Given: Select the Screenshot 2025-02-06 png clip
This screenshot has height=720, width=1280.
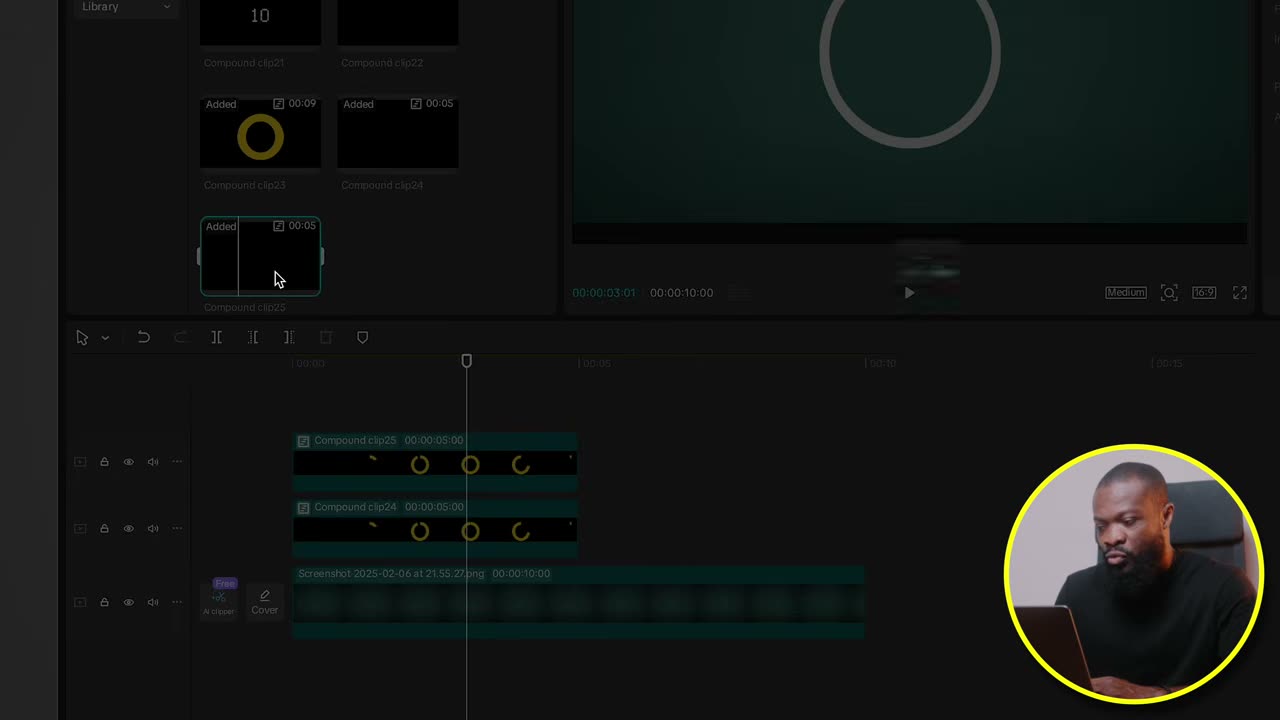Looking at the screenshot, I should 578,601.
